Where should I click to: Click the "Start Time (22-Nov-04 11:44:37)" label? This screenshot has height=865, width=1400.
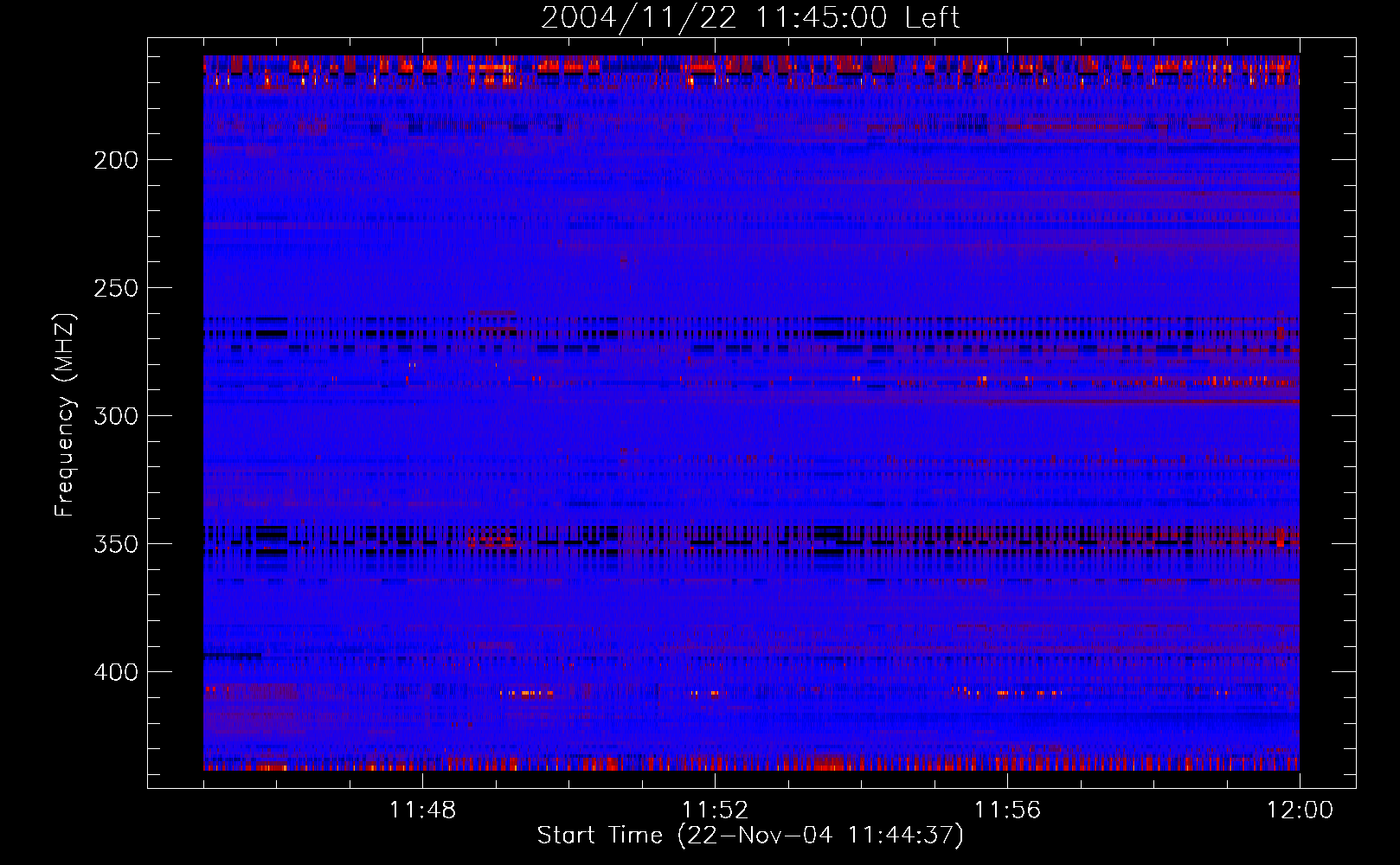click(x=750, y=836)
